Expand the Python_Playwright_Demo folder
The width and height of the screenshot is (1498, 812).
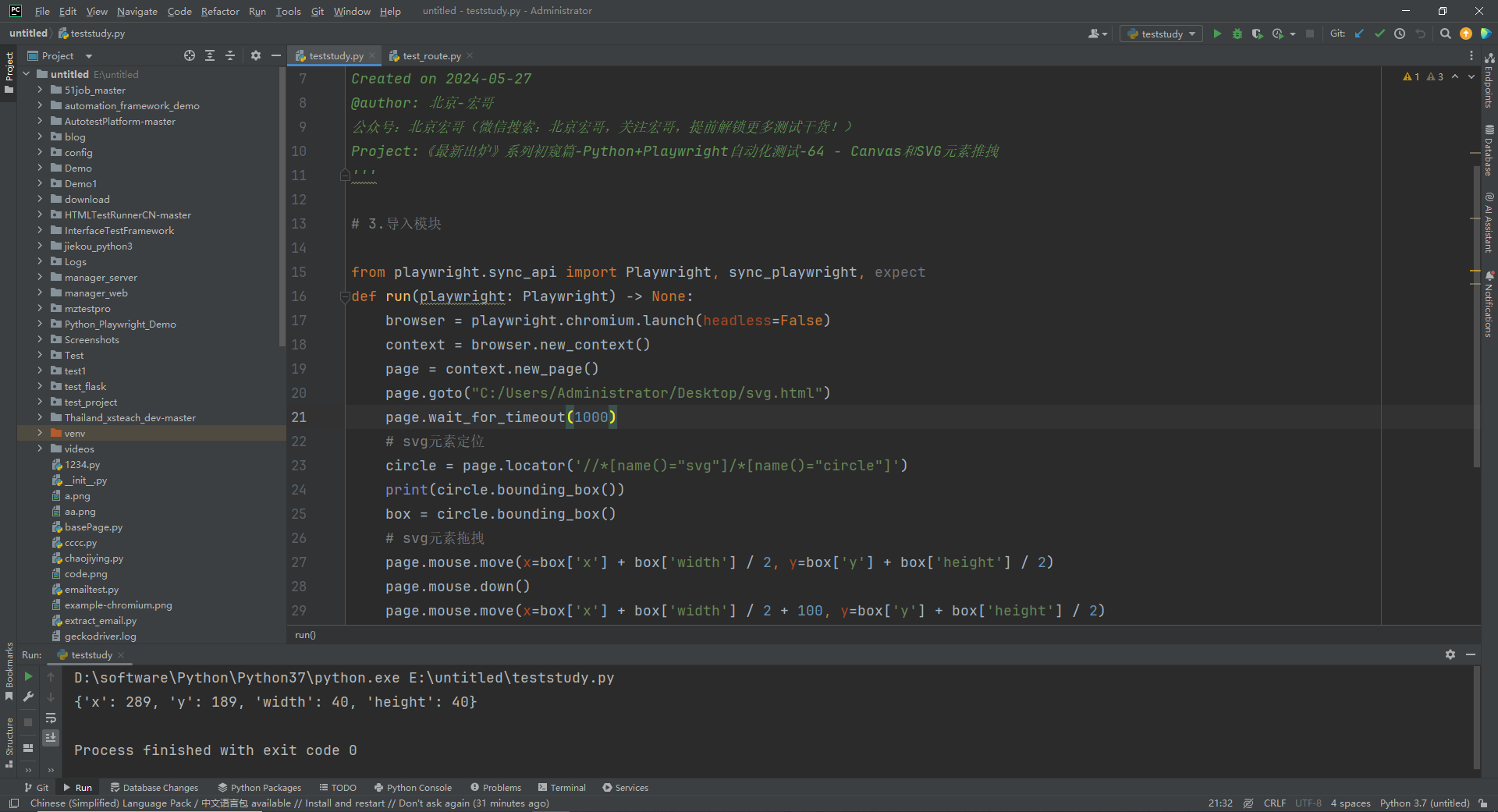point(40,324)
